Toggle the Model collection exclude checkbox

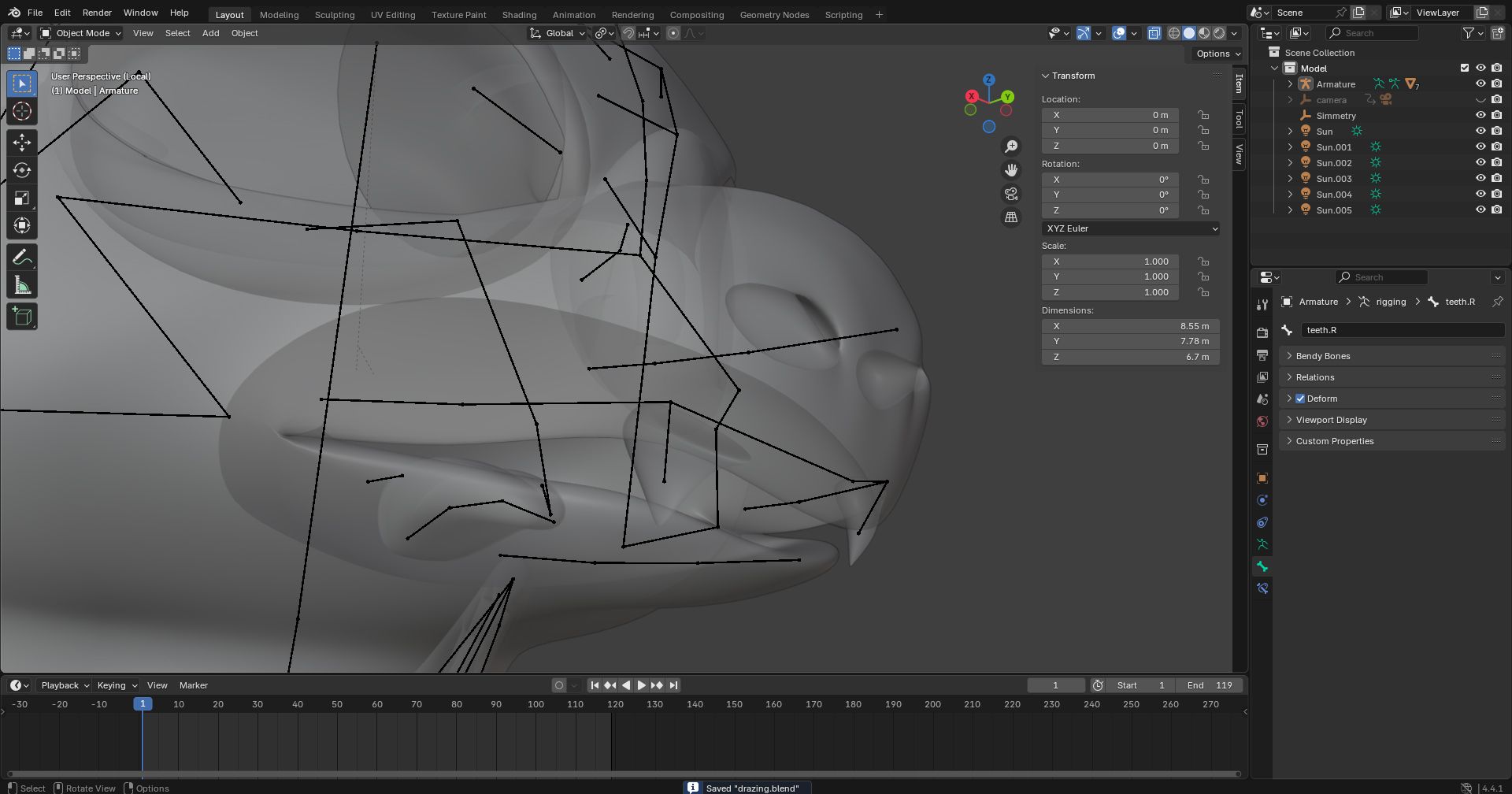(x=1465, y=69)
